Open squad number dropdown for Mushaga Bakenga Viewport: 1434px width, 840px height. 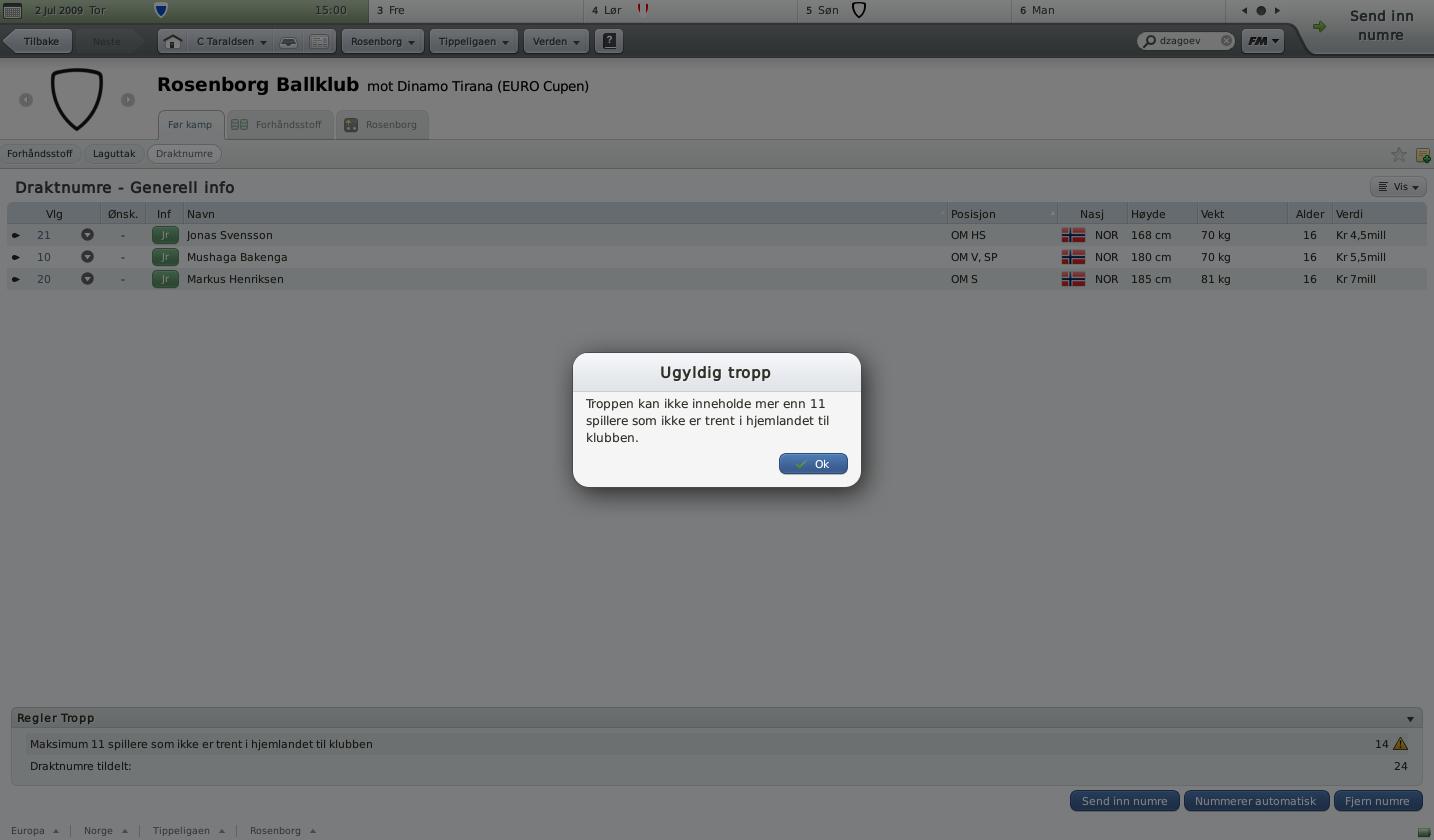coord(87,257)
